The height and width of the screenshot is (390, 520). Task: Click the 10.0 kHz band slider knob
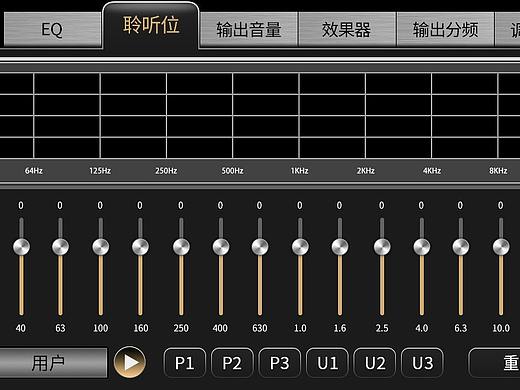[x=501, y=247]
